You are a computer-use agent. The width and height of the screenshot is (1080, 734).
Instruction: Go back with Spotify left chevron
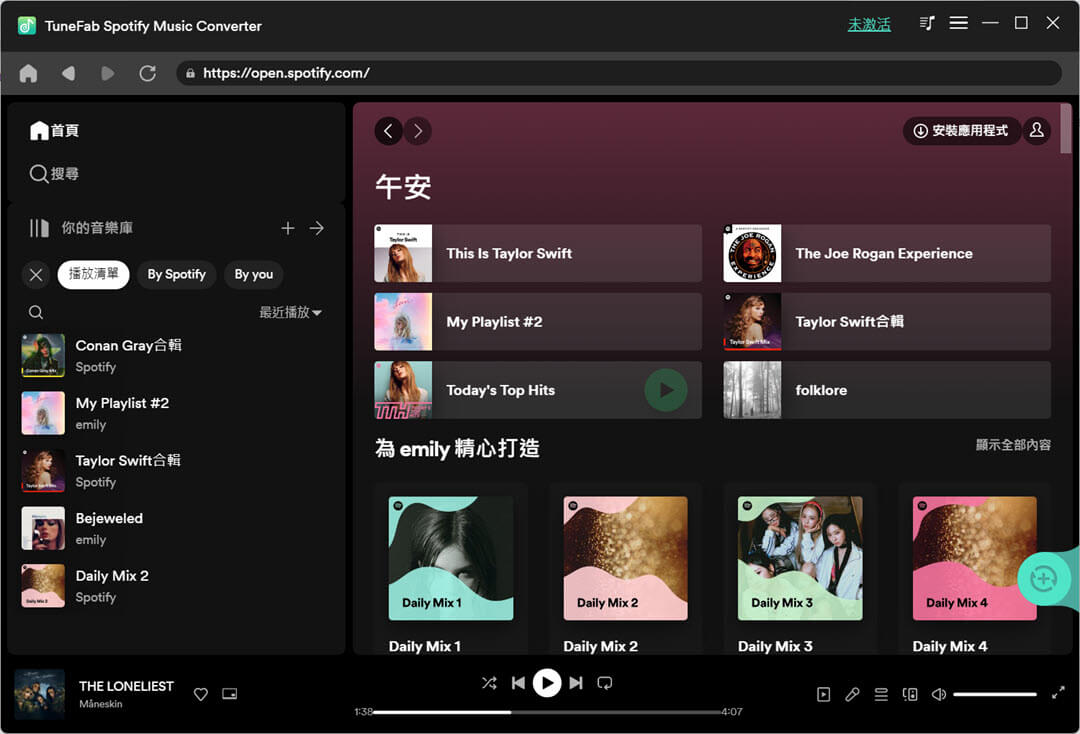point(388,131)
